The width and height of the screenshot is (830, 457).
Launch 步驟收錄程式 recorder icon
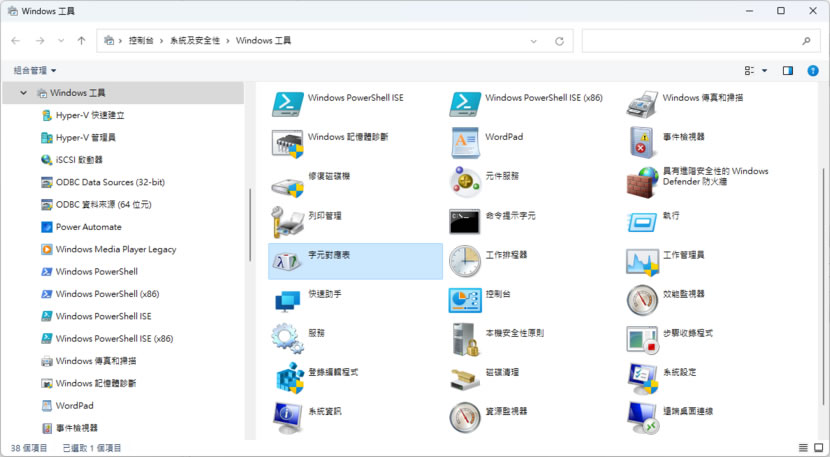click(x=642, y=340)
